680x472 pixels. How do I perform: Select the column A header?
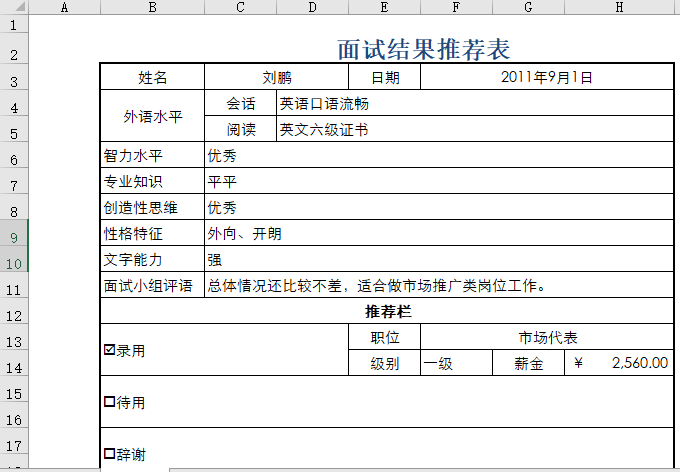pos(64,8)
